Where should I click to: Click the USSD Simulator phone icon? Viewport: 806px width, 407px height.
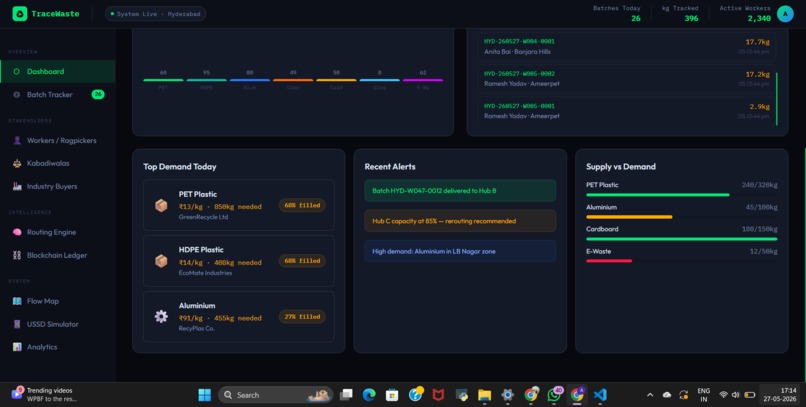tap(16, 324)
